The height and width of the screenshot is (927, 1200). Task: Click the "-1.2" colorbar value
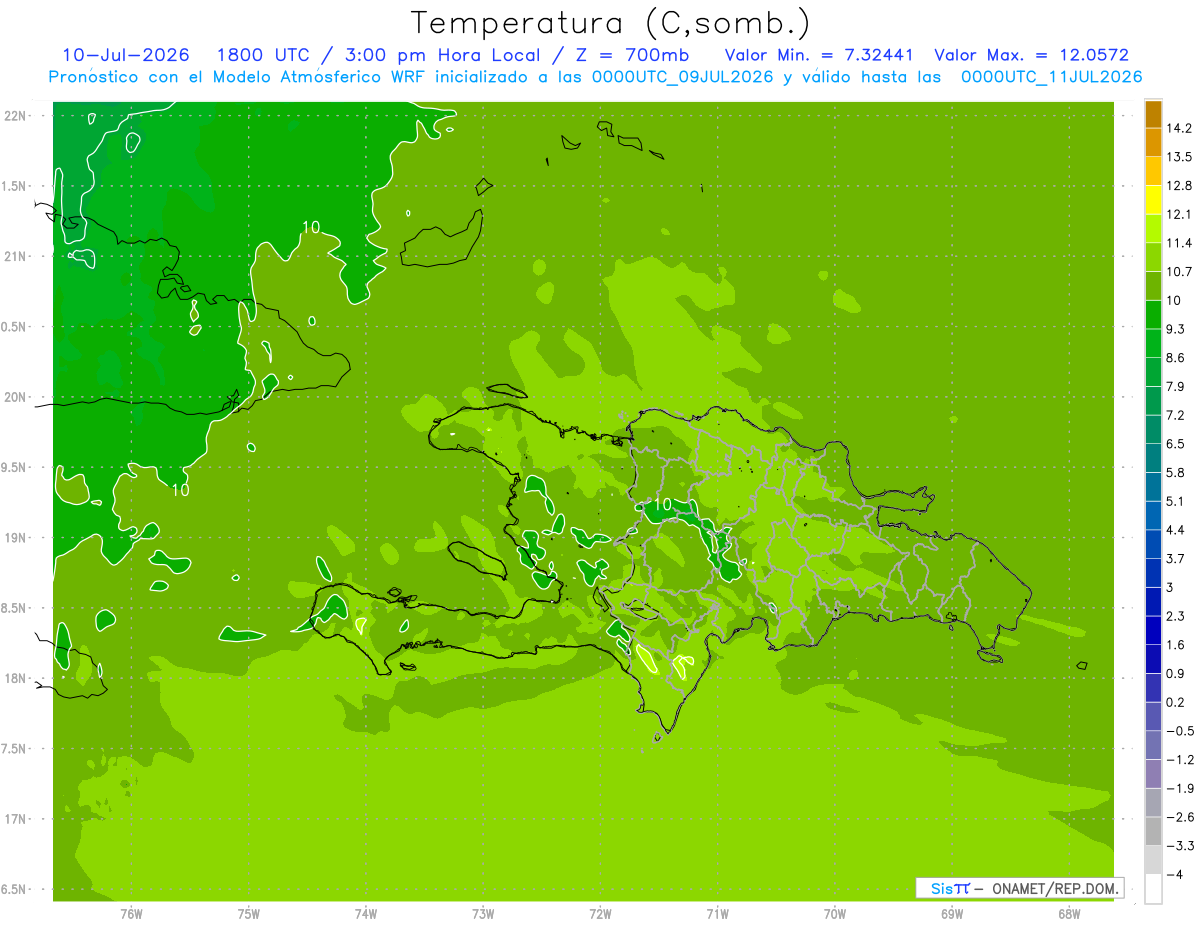[x=1180, y=760]
